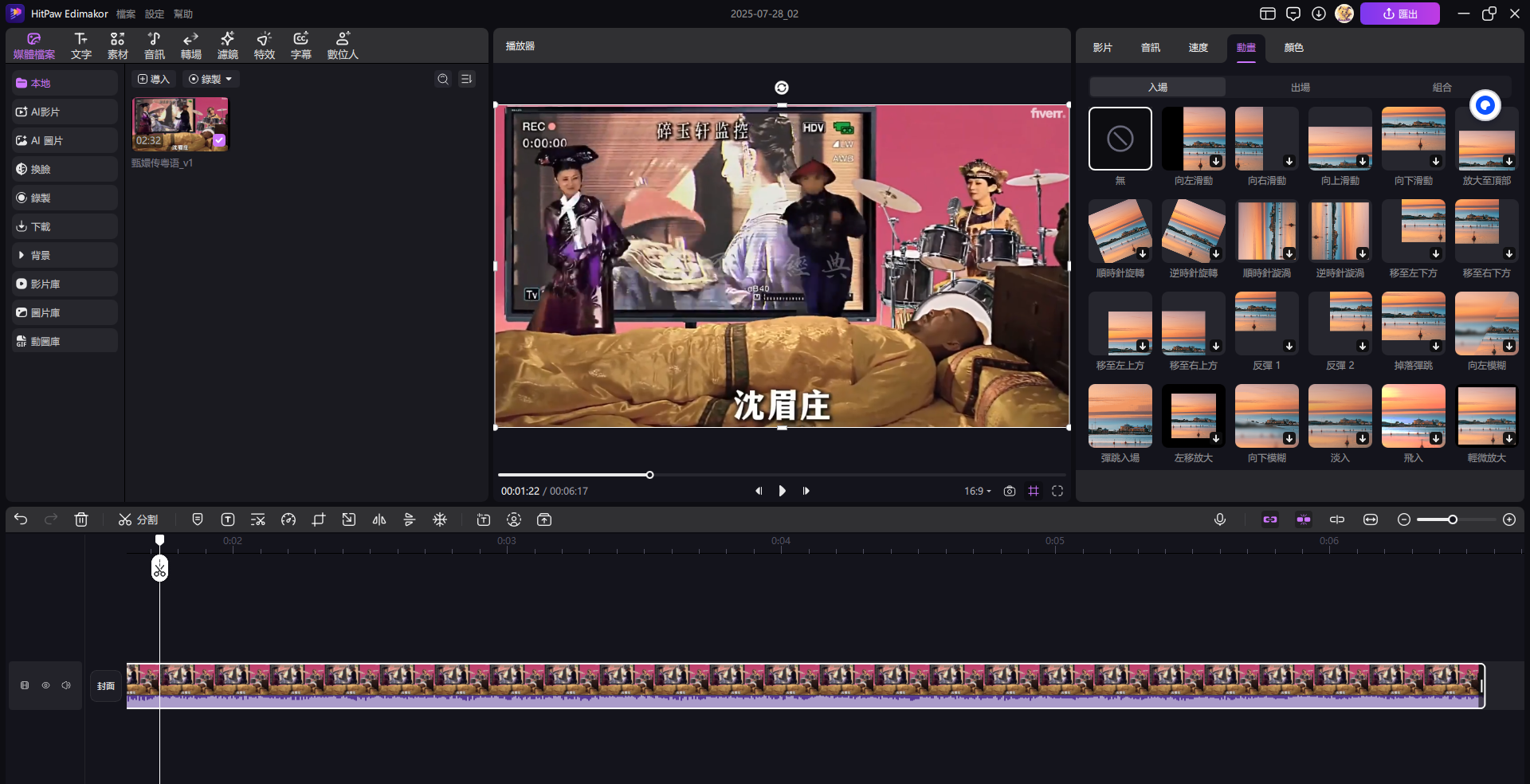The width and height of the screenshot is (1530, 784).
Task: Click the 封面 cover button
Action: tap(106, 685)
